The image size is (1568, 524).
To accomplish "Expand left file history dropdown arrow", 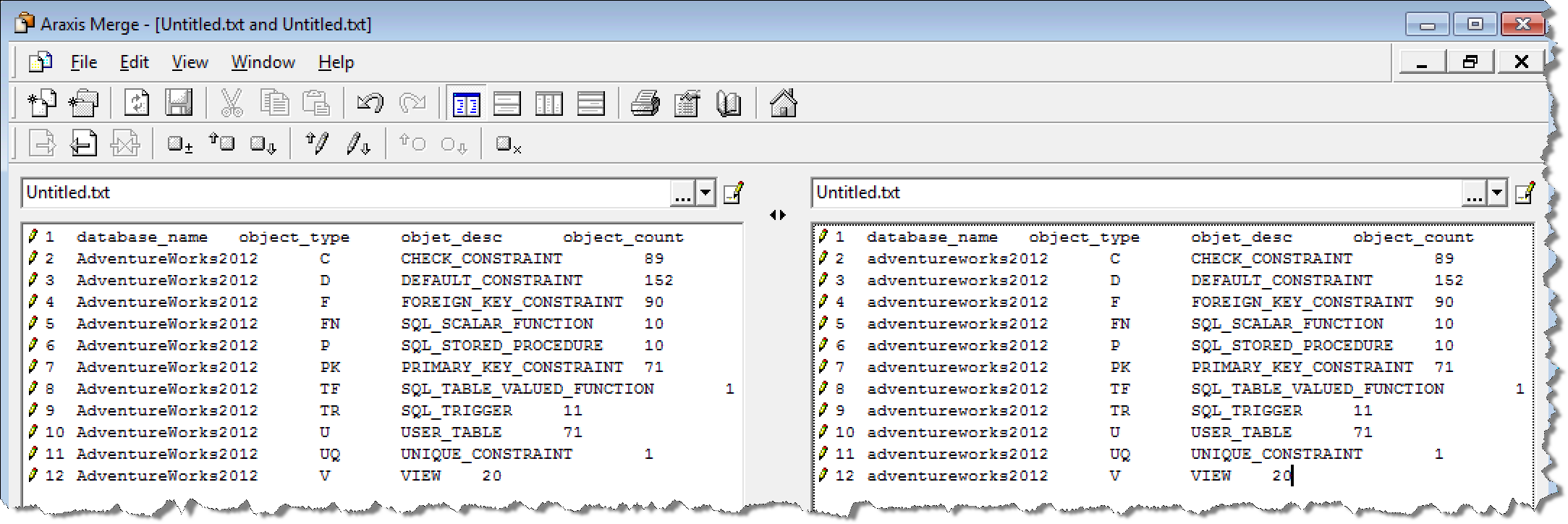I will pos(705,194).
